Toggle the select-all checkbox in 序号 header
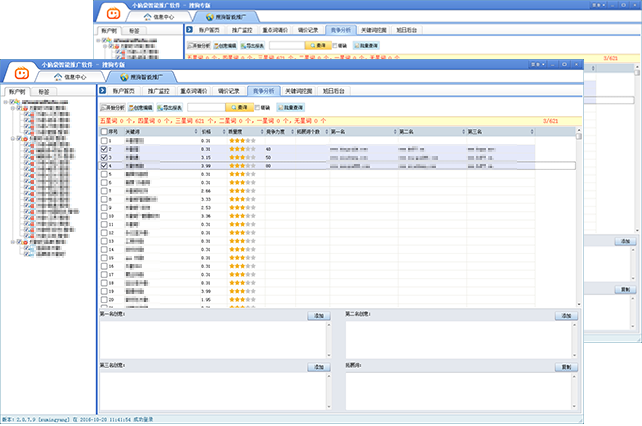The height and width of the screenshot is (426, 642). (103, 131)
